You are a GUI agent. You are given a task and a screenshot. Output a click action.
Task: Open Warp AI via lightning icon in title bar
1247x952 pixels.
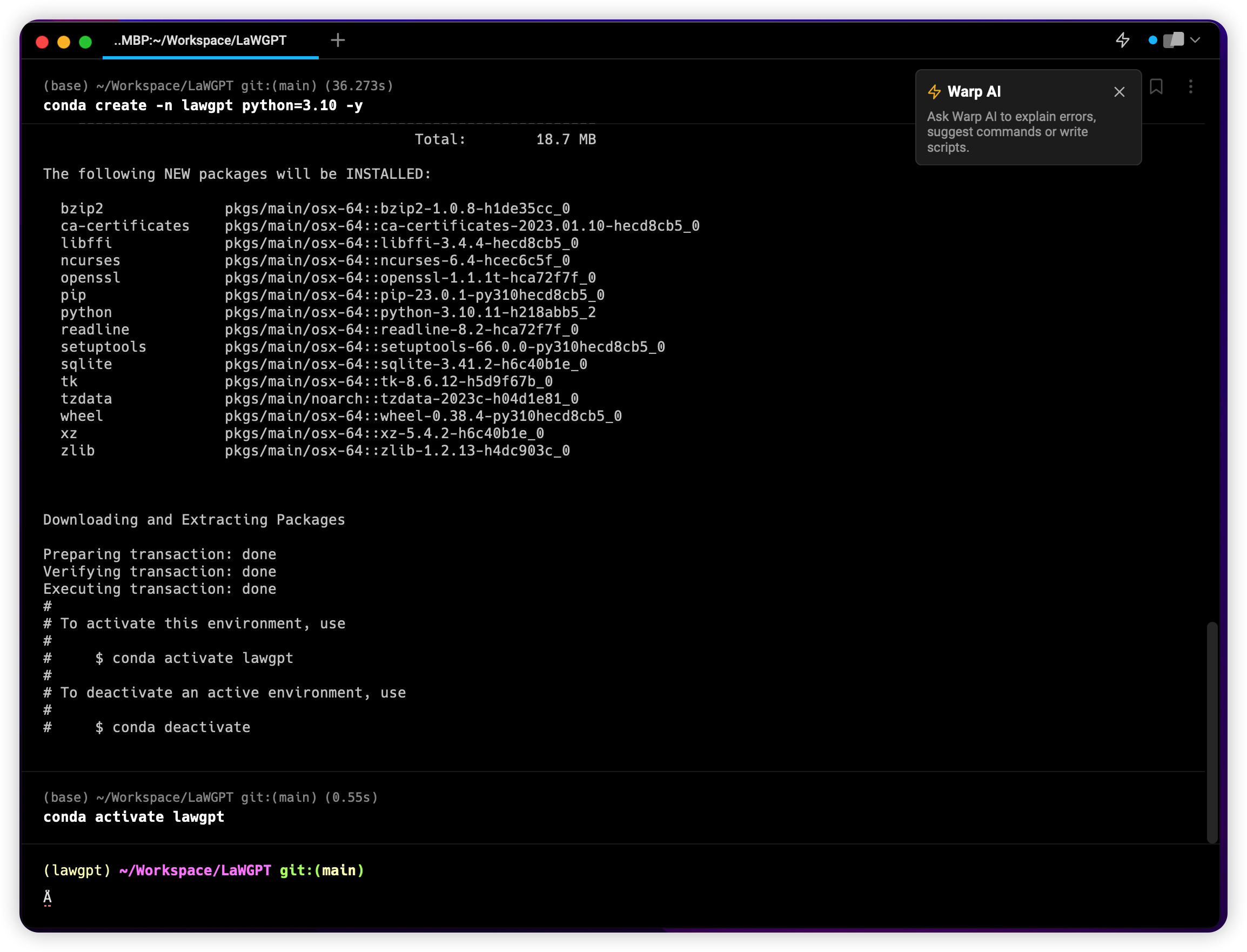point(1122,40)
